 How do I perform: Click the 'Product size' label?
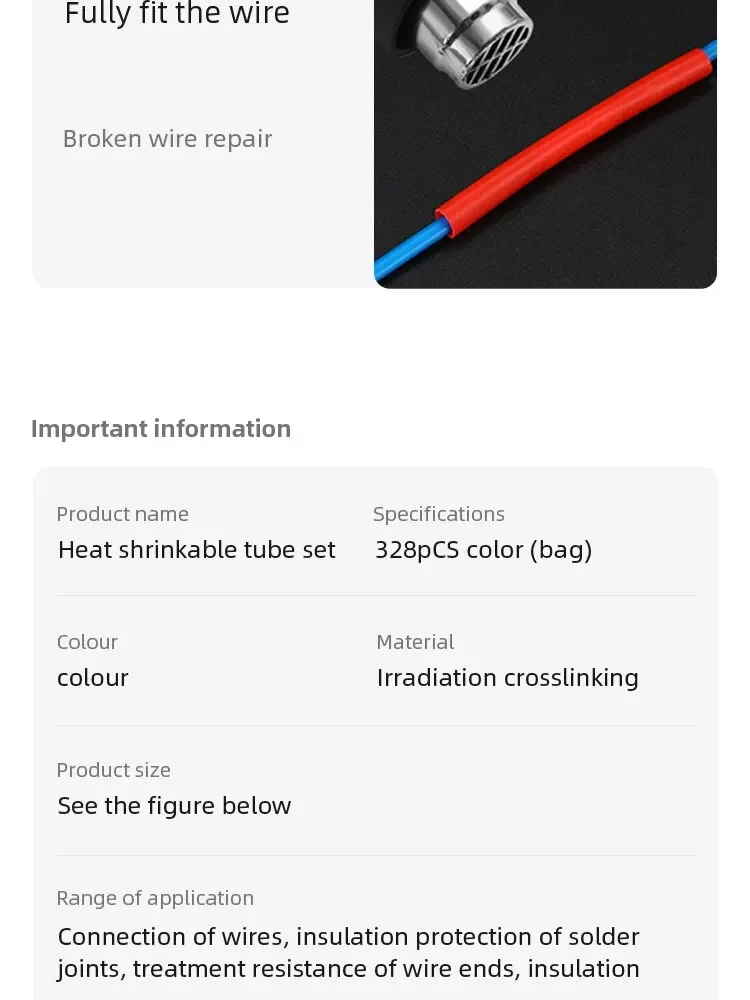114,770
